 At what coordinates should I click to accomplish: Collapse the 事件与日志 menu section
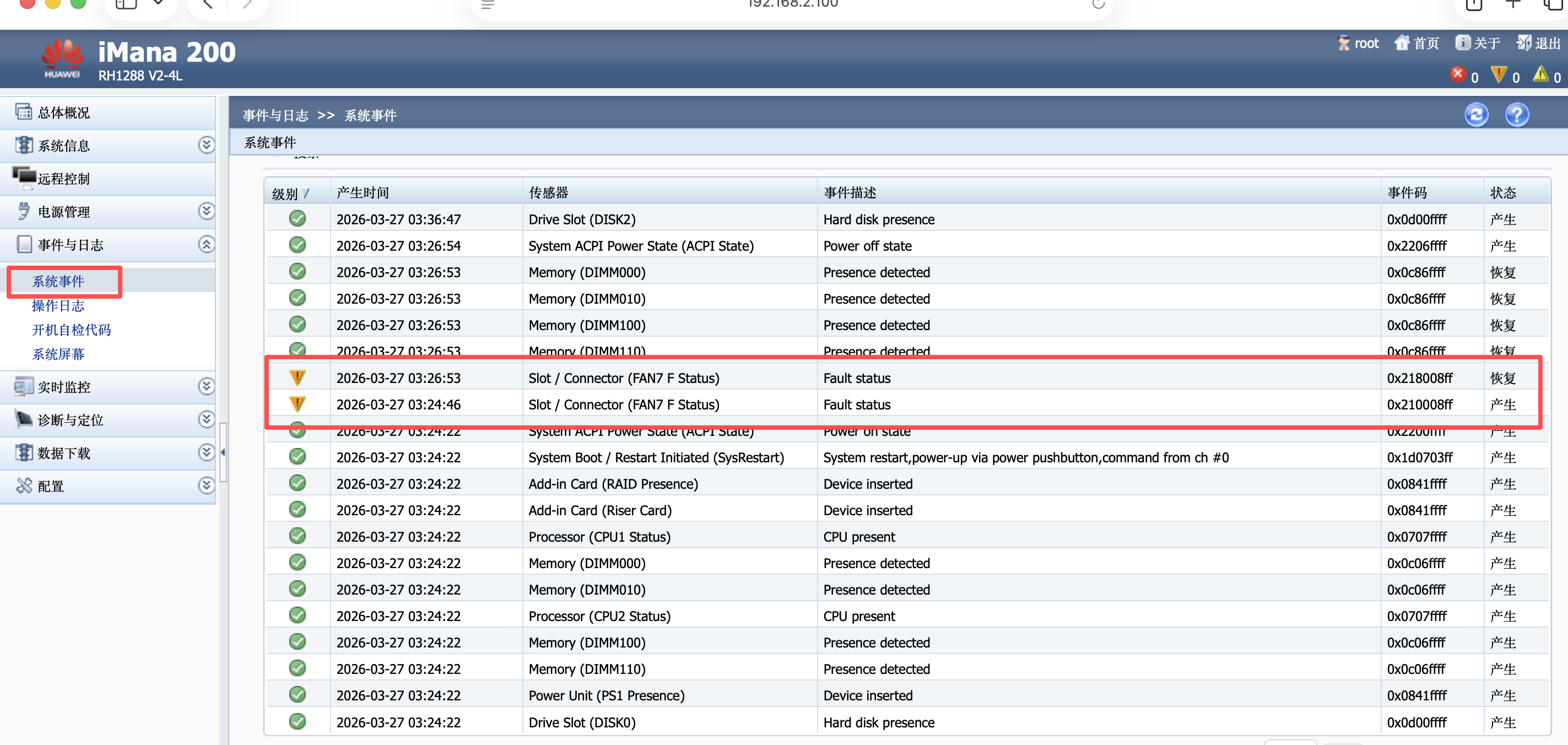click(207, 244)
